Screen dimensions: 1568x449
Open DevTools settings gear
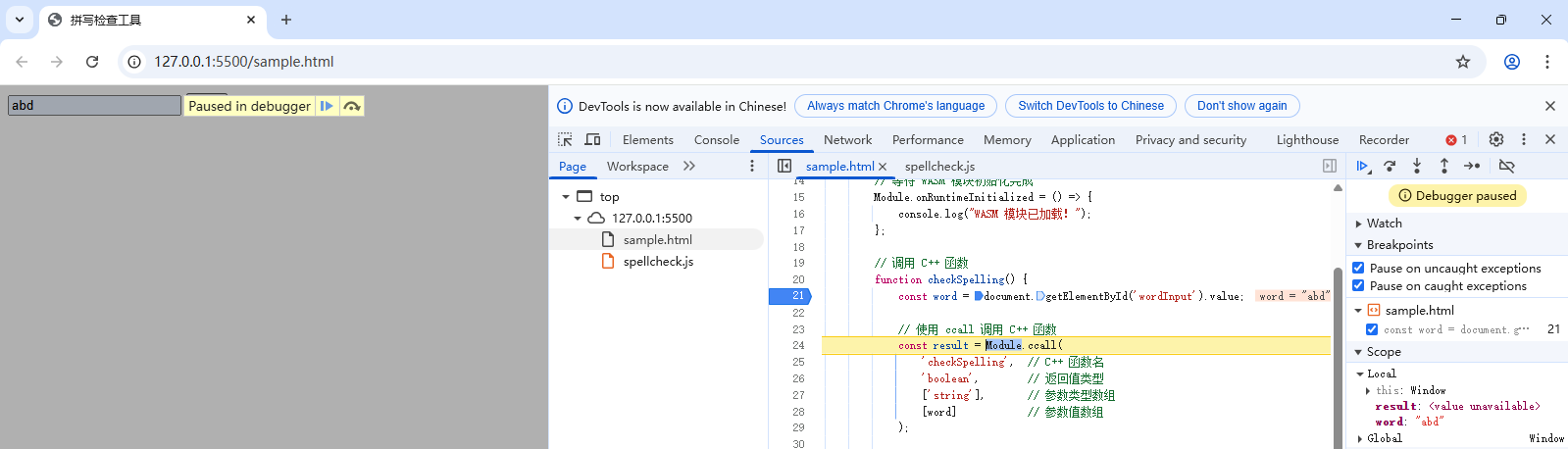(x=1496, y=140)
